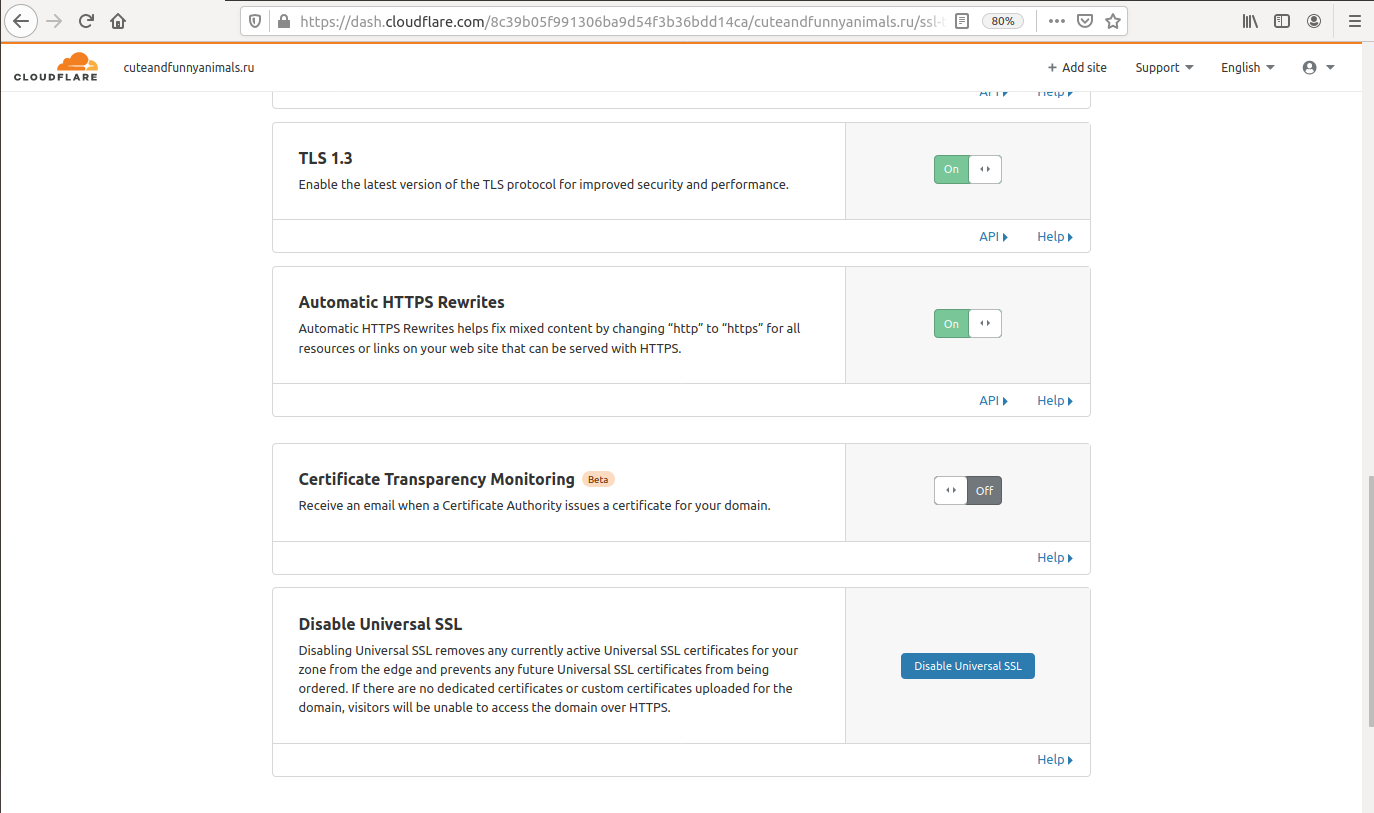Open the Support dropdown menu

click(x=1164, y=68)
